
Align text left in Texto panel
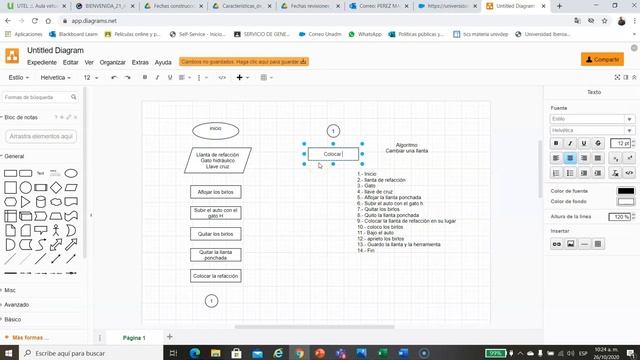(x=556, y=158)
